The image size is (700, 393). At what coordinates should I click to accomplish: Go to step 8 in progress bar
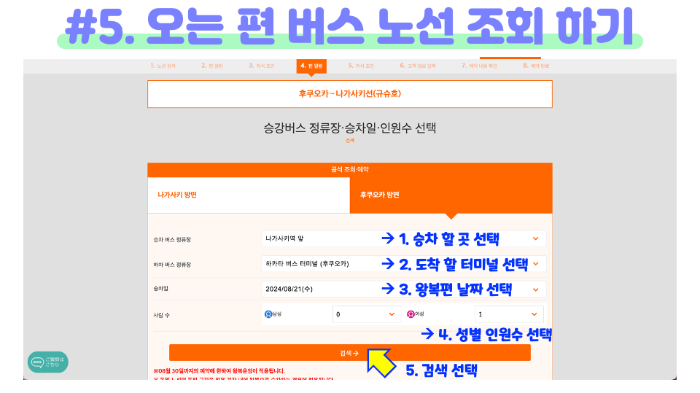(x=536, y=66)
